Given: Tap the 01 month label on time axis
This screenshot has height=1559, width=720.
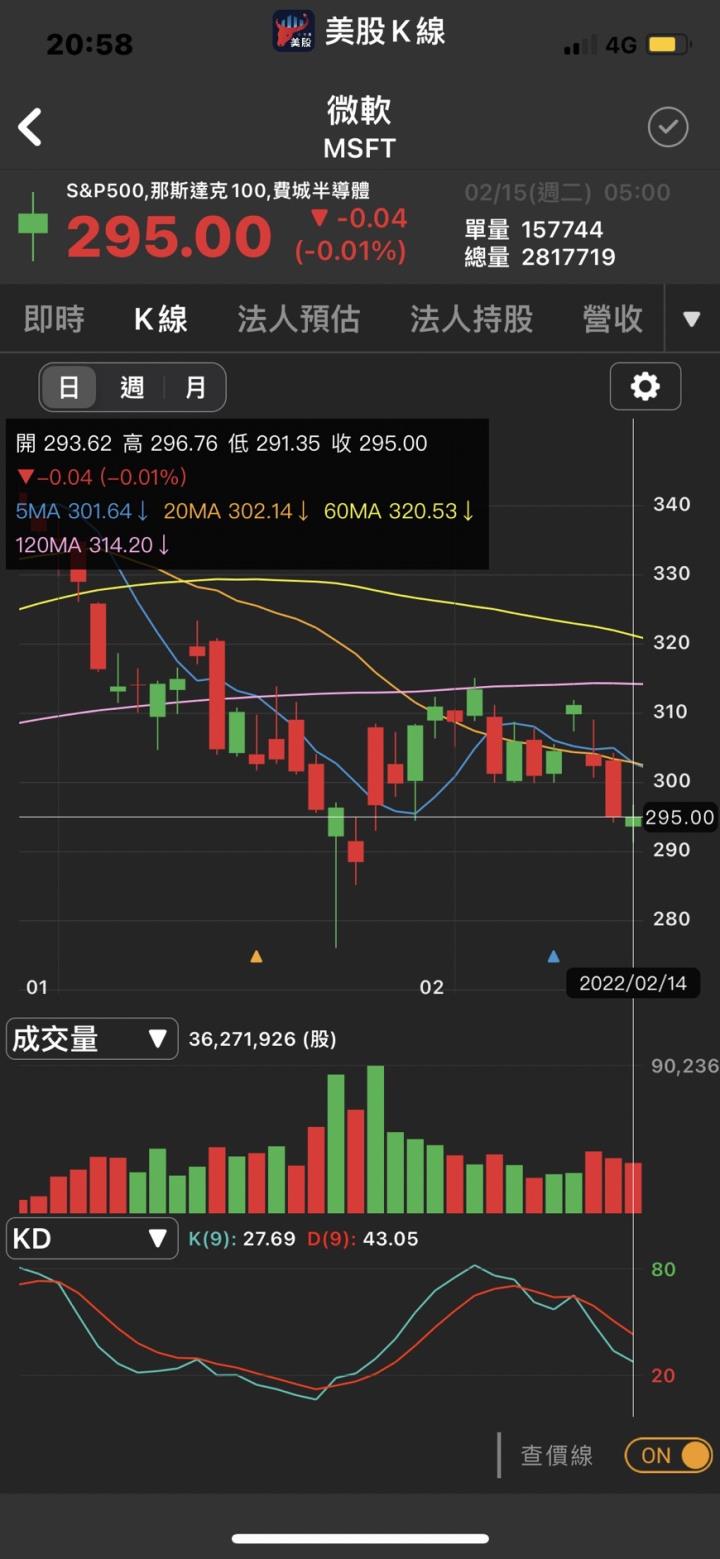Looking at the screenshot, I should (37, 987).
